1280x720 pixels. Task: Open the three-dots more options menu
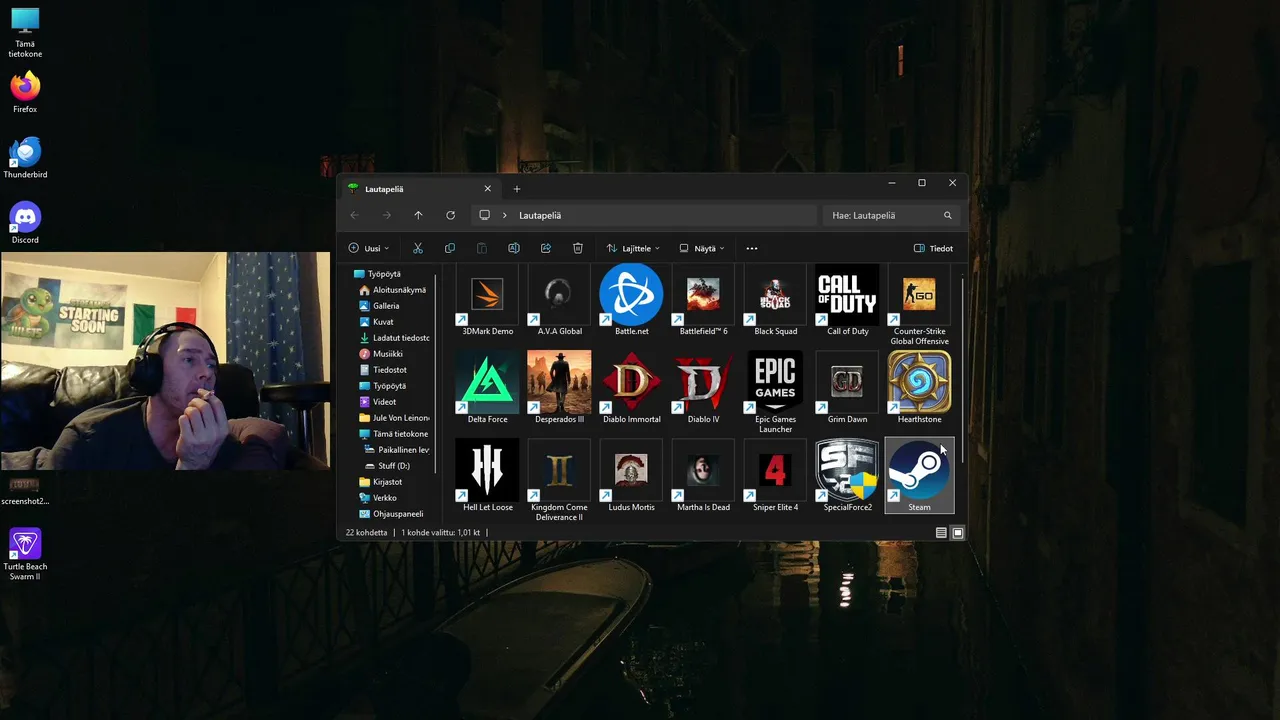752,248
